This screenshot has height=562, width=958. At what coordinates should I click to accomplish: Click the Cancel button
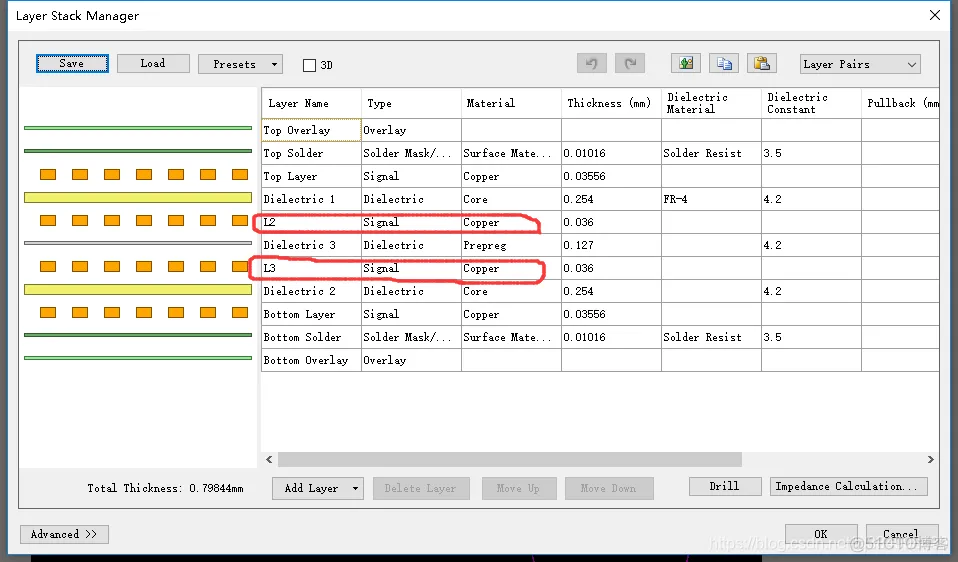pyautogui.click(x=901, y=534)
